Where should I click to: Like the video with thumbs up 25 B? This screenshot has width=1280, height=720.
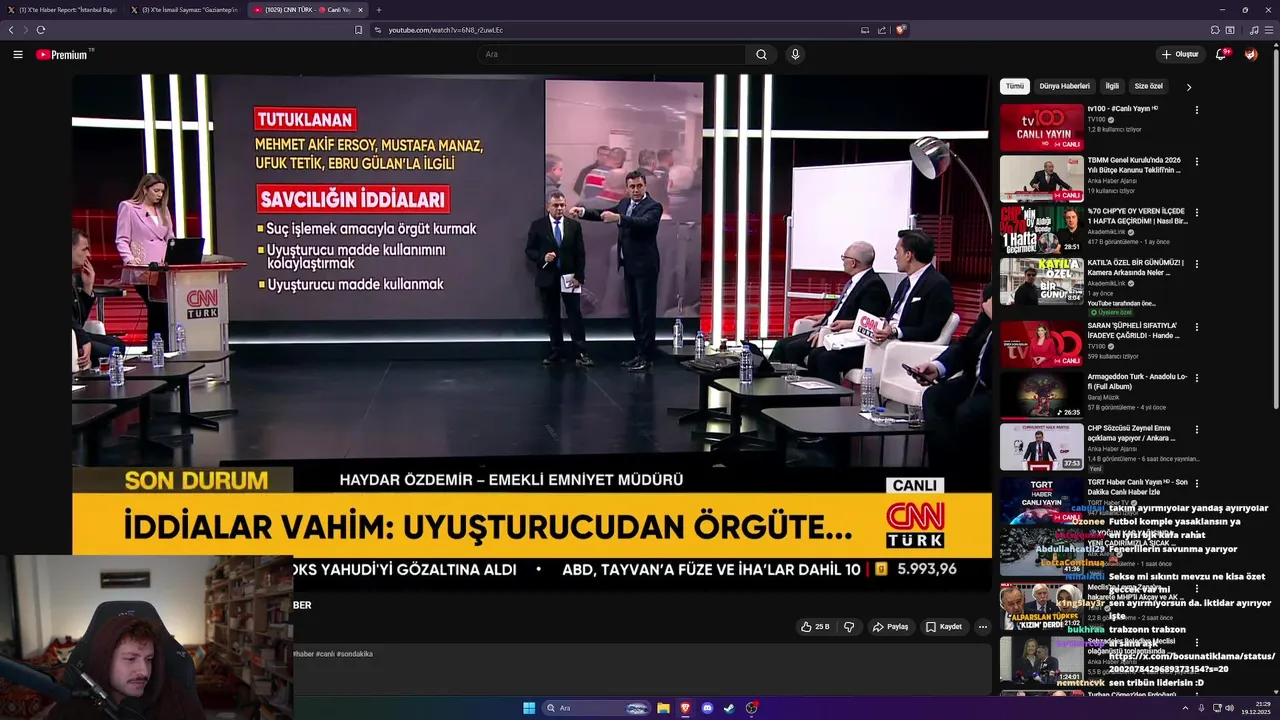815,627
